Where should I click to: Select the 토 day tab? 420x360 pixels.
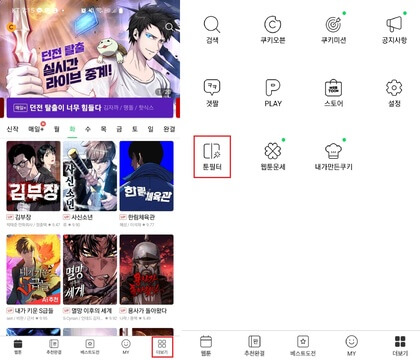pyautogui.click(x=135, y=129)
